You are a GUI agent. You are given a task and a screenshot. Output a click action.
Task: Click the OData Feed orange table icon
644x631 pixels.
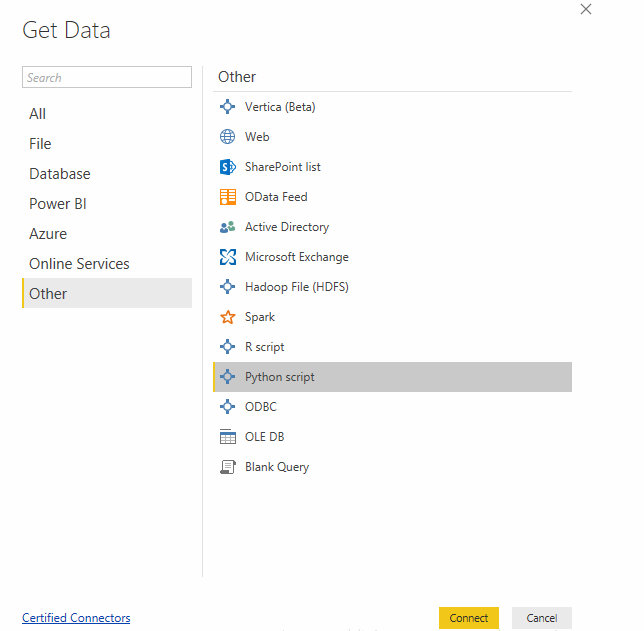[x=228, y=197]
